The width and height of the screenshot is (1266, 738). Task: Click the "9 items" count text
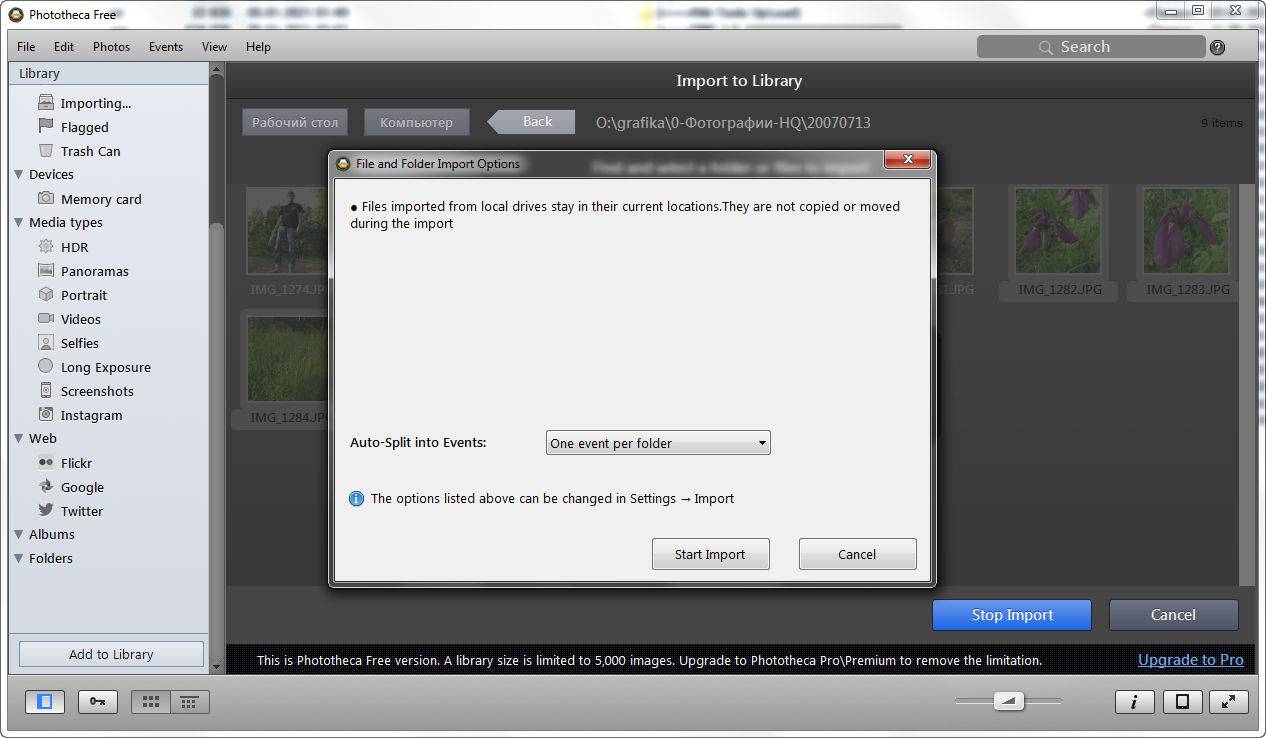click(x=1222, y=123)
